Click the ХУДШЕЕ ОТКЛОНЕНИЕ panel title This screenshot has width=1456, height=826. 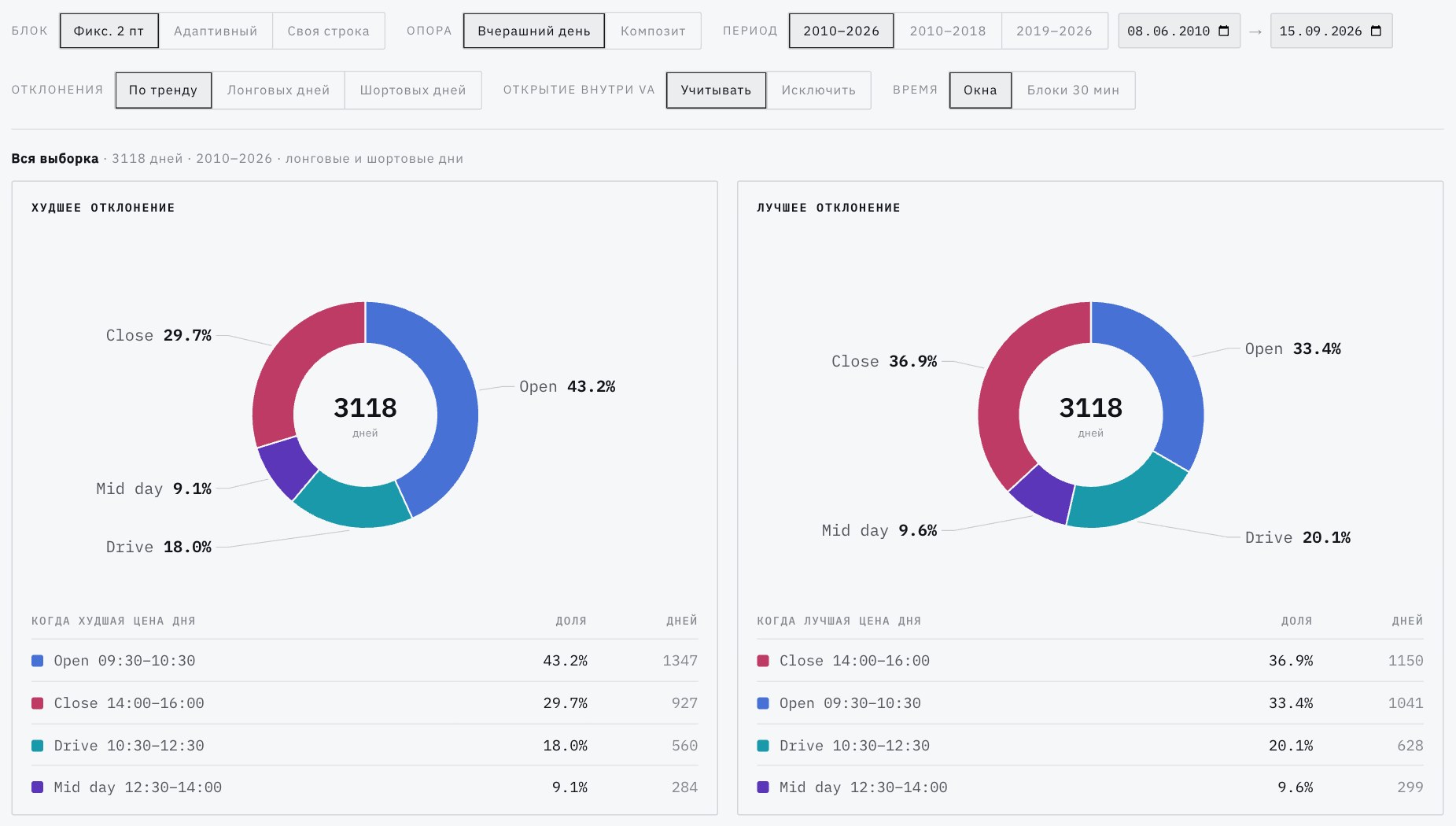(103, 208)
